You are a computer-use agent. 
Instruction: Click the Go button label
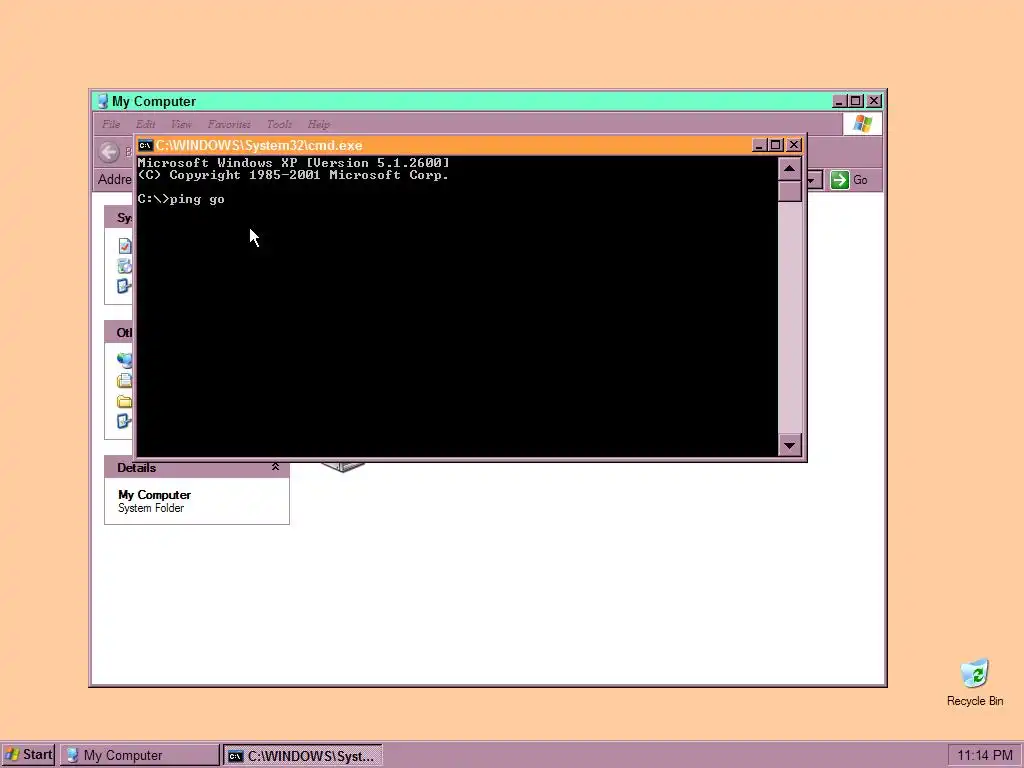tap(860, 180)
